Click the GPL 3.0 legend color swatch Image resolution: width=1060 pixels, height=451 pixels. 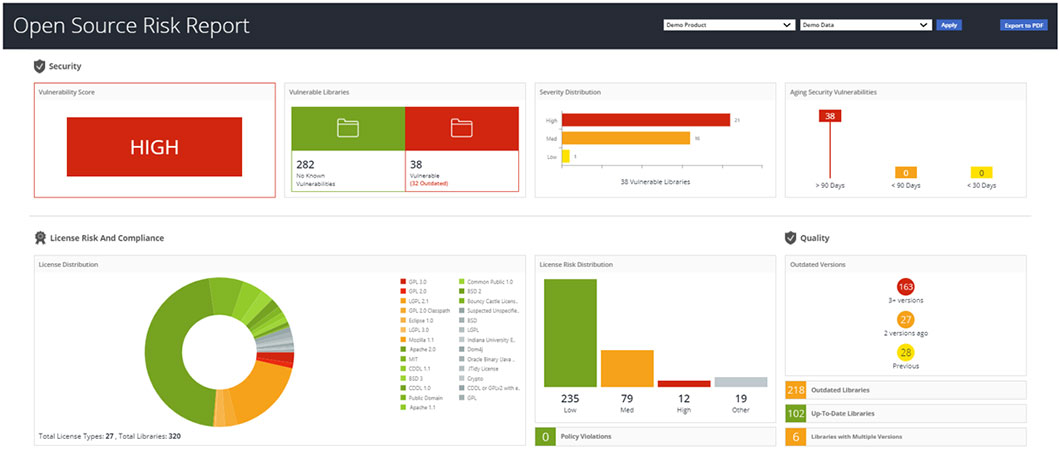[x=401, y=282]
